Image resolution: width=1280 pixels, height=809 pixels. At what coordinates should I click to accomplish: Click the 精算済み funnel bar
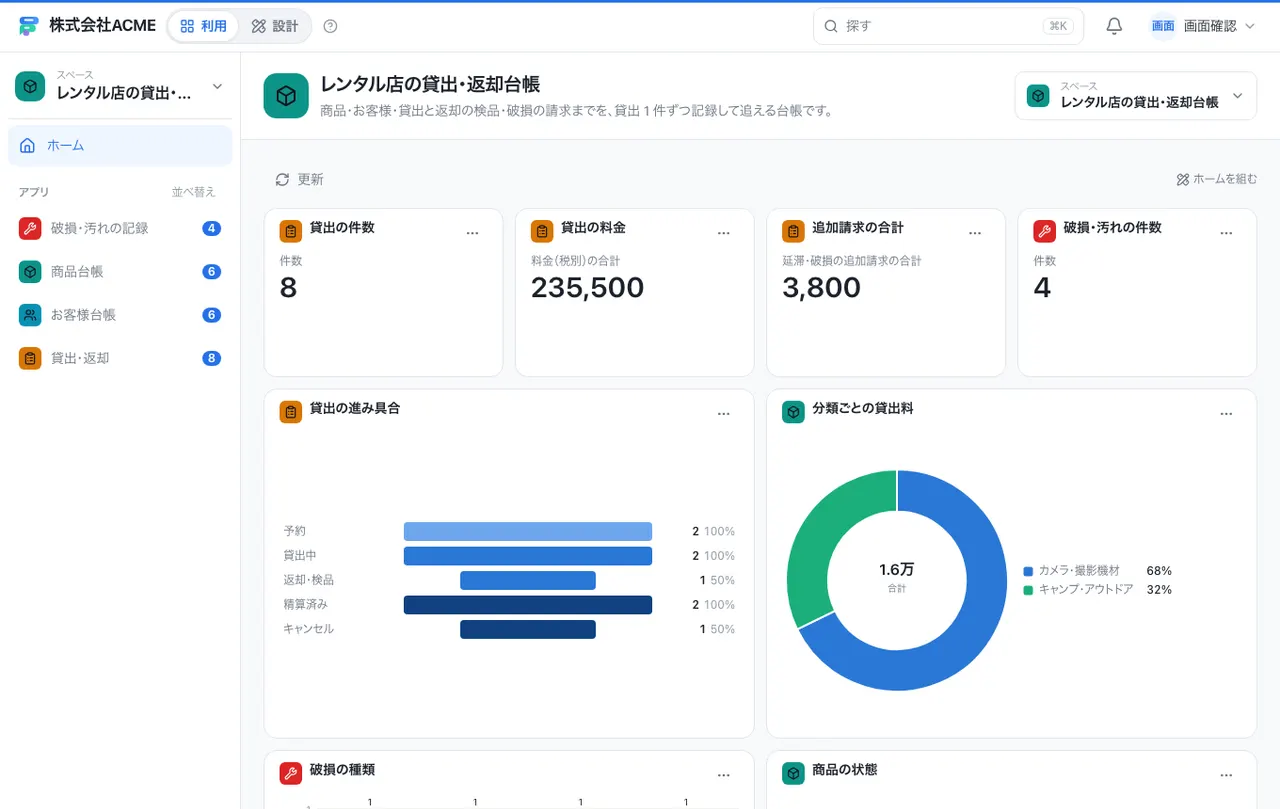click(x=528, y=605)
